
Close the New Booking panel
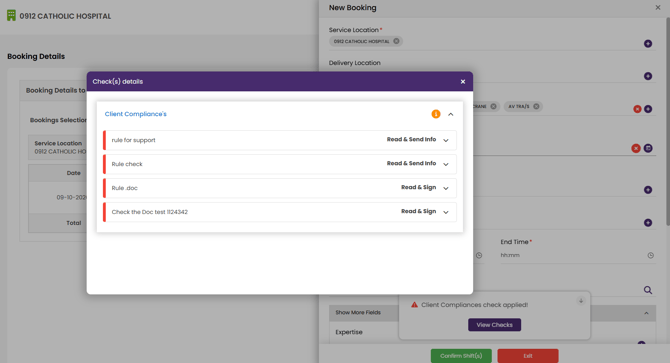point(658,7)
